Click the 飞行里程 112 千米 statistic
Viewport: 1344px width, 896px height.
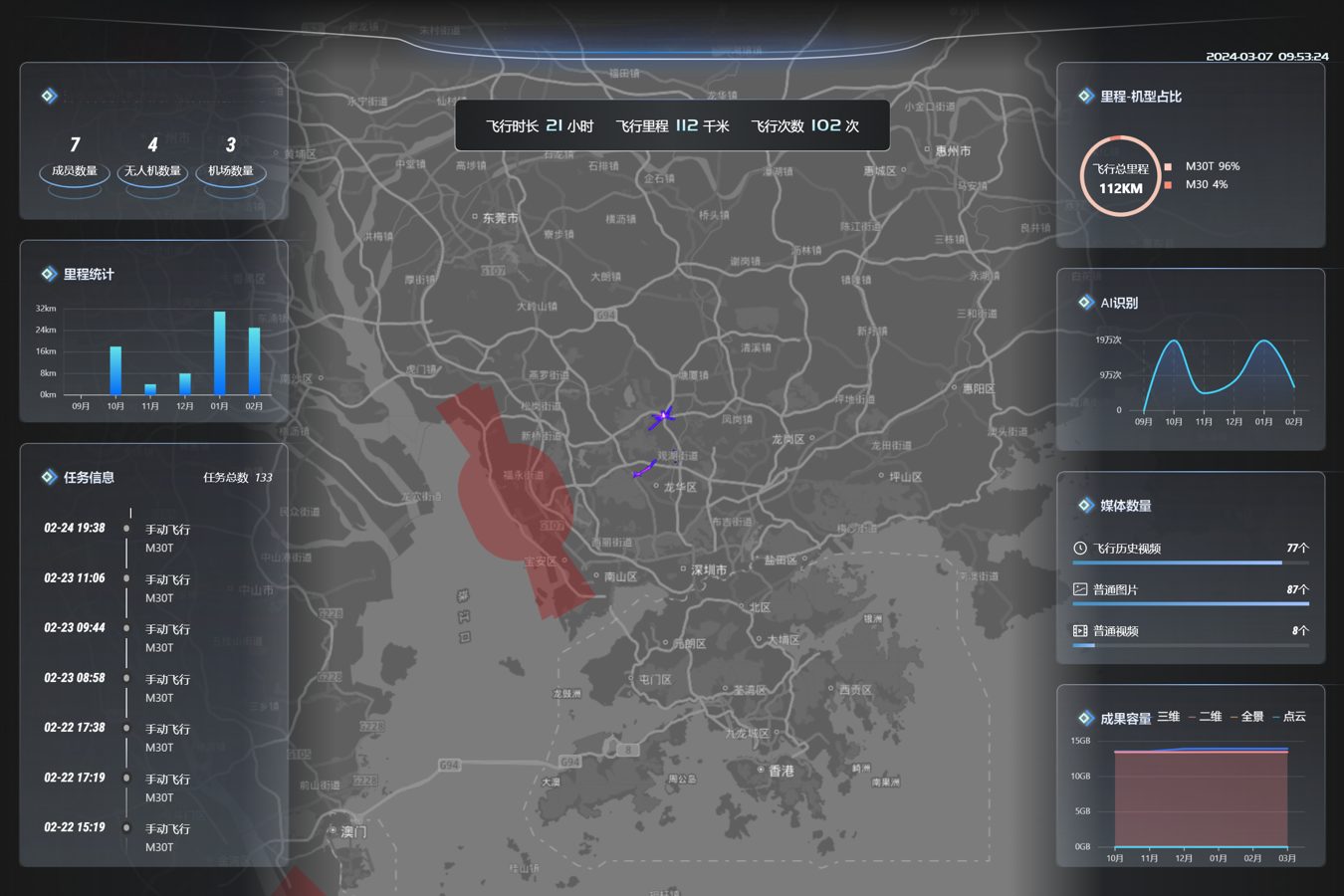tap(673, 125)
